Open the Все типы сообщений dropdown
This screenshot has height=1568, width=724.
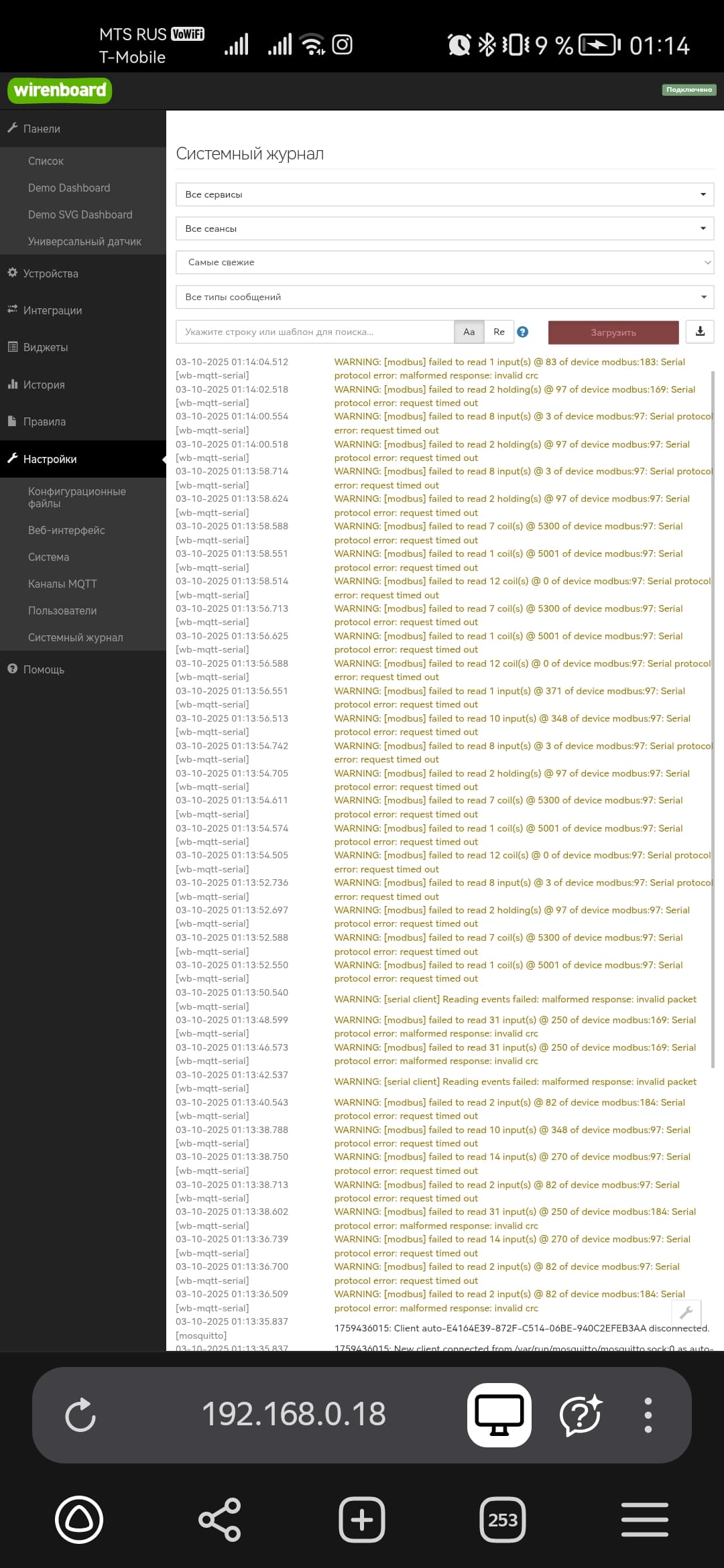pos(444,297)
